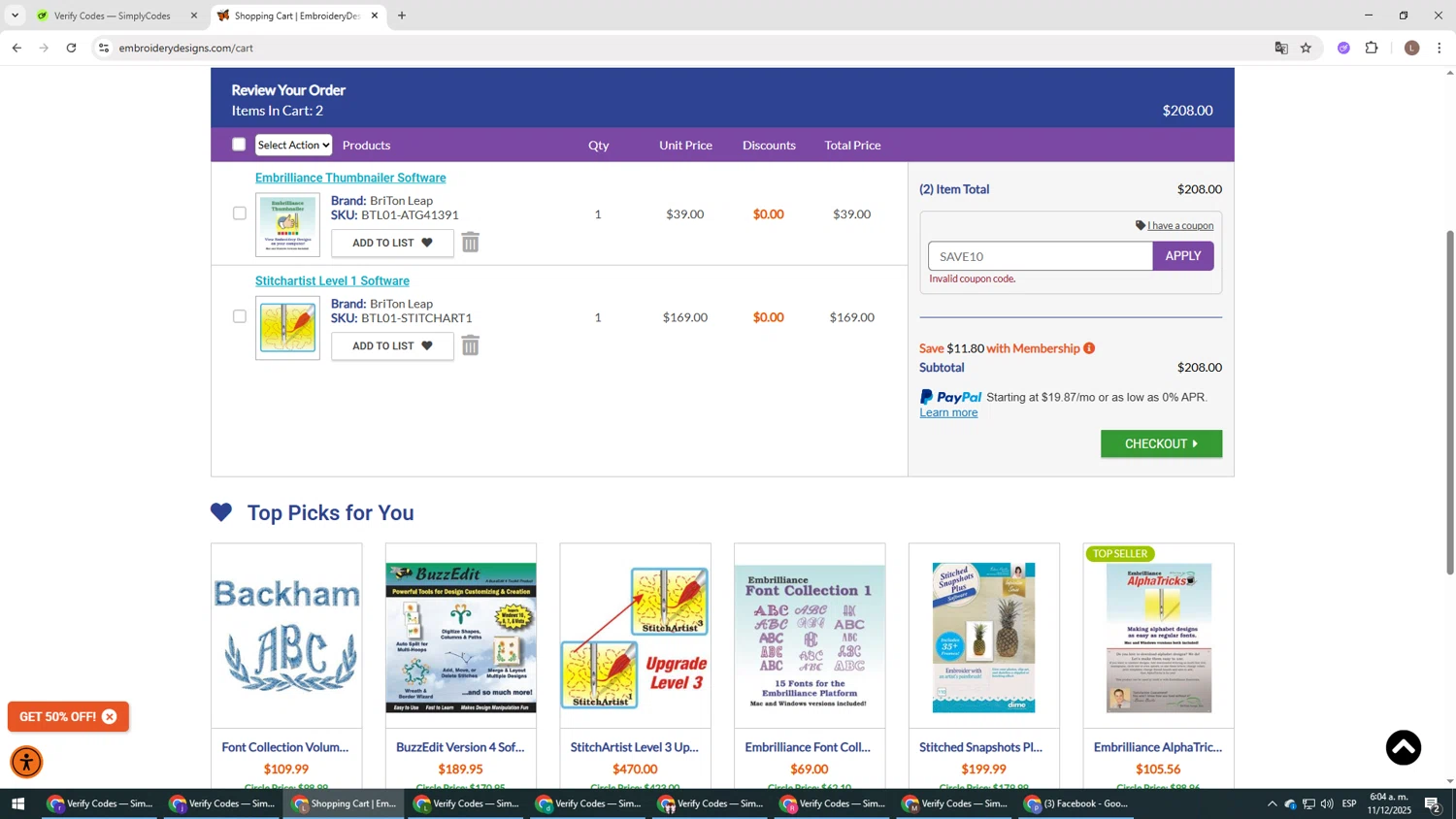Switch to Shopping Cart tab

point(297,16)
